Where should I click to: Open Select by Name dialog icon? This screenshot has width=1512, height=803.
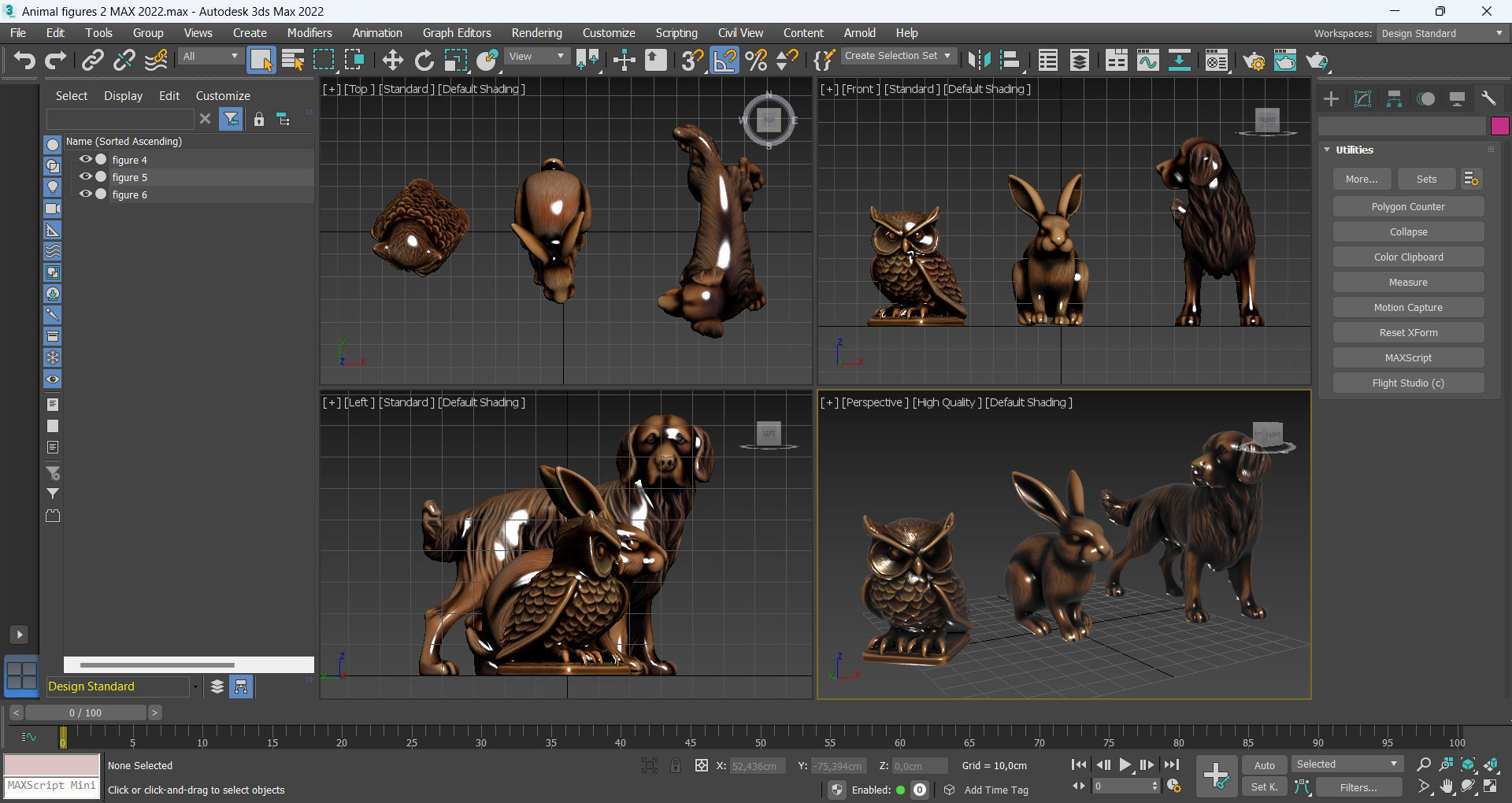(293, 60)
